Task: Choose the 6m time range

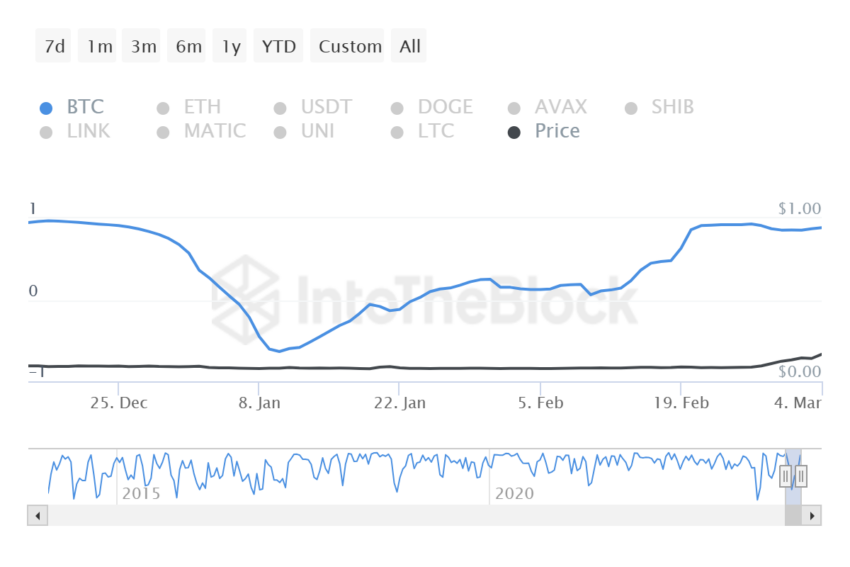Action: (x=186, y=46)
